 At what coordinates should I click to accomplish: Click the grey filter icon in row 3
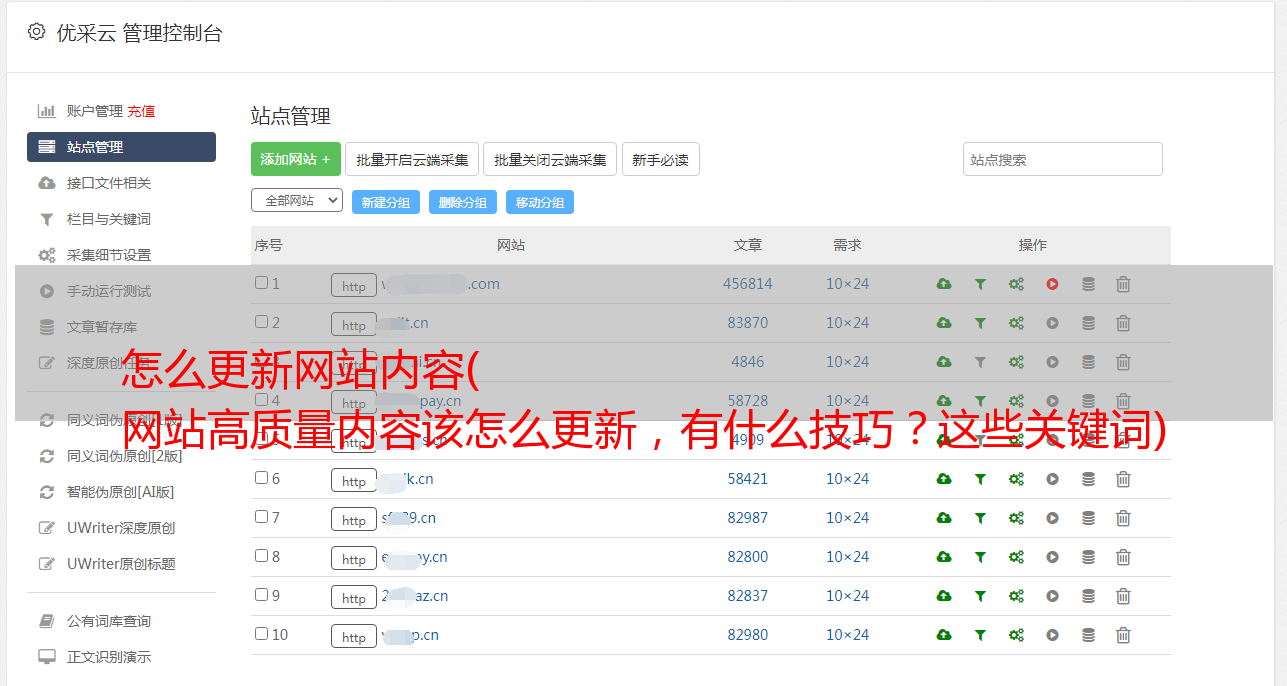click(x=980, y=362)
